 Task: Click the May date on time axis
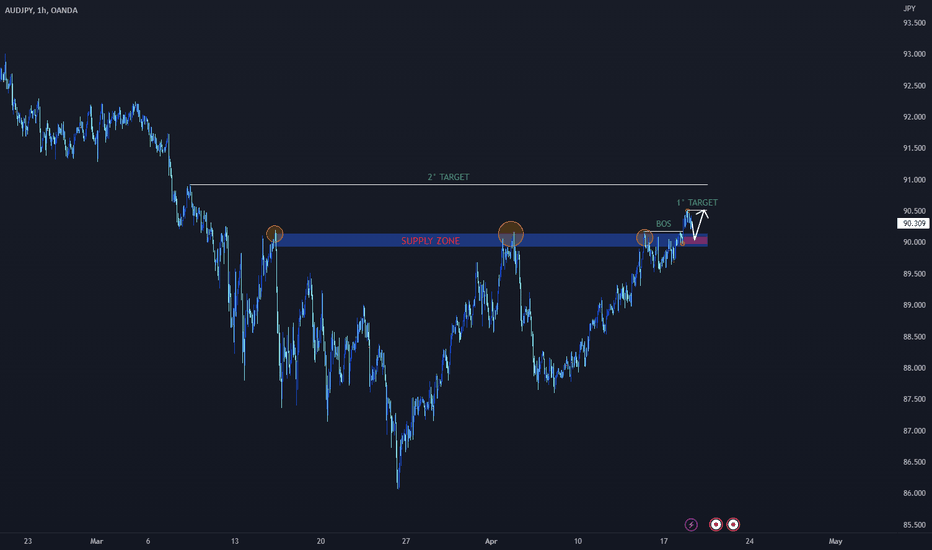(x=835, y=541)
